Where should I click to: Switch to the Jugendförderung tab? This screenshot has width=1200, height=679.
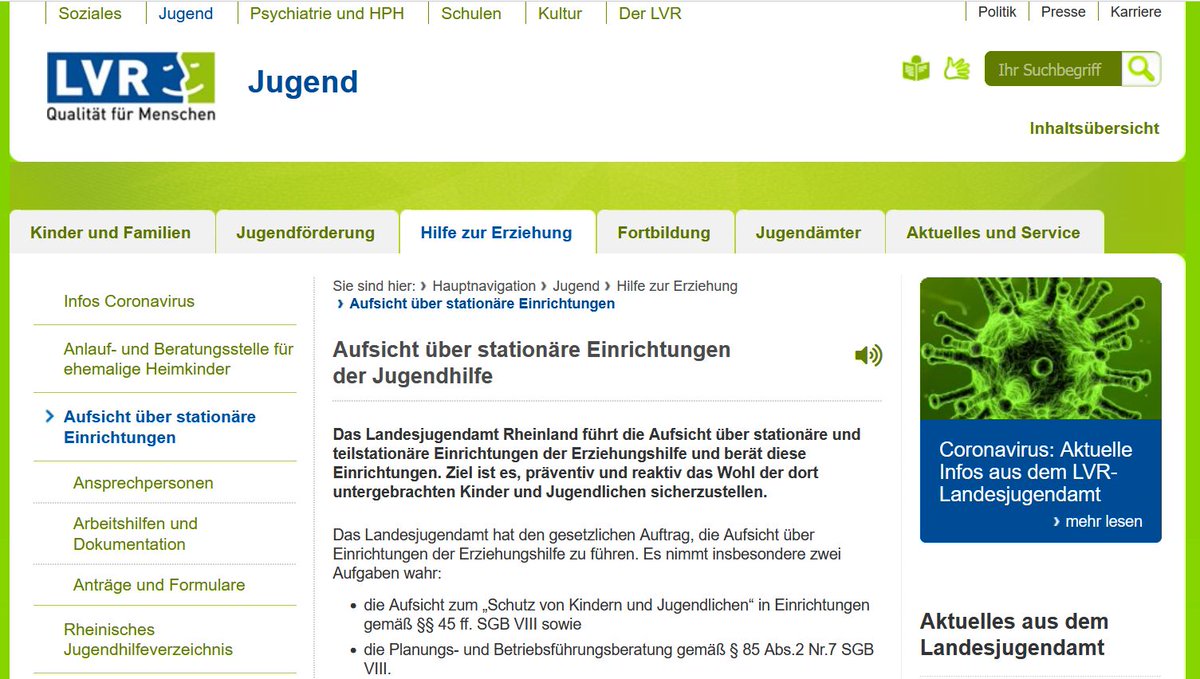[x=306, y=232]
